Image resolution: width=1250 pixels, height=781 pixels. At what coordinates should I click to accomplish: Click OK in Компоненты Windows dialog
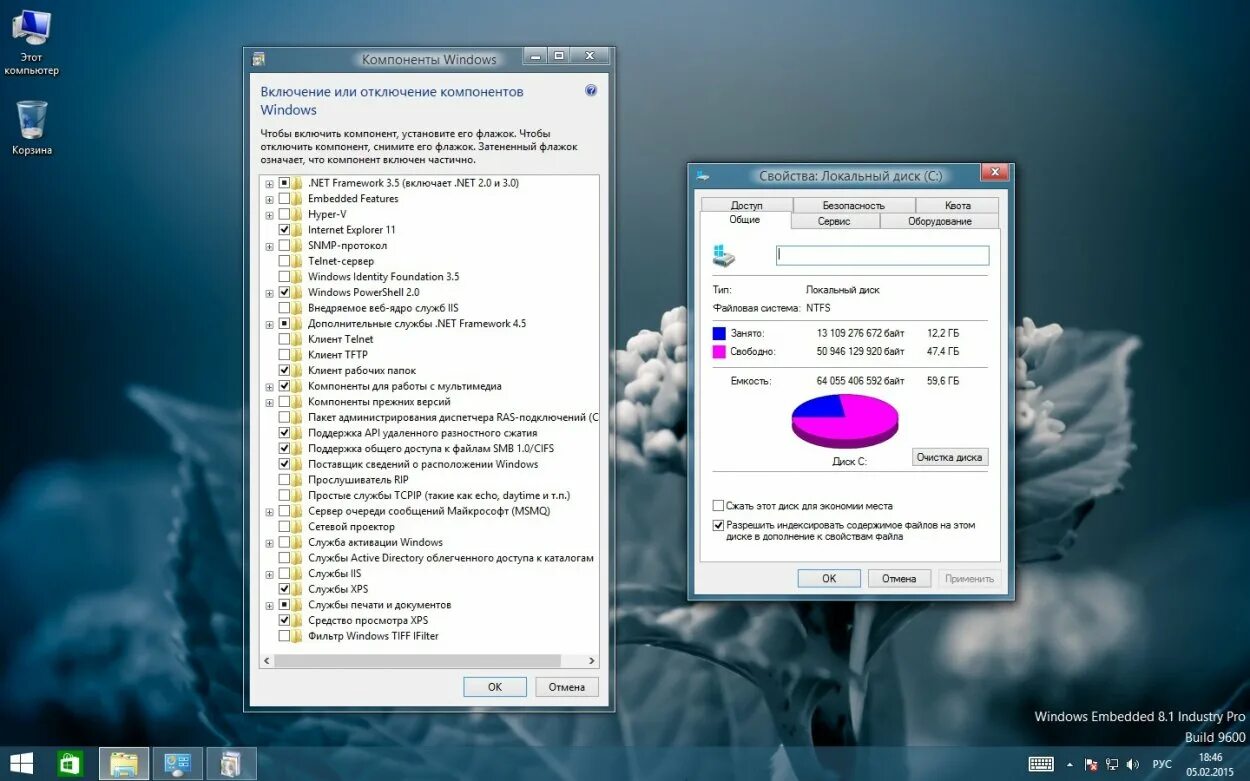[x=495, y=687]
